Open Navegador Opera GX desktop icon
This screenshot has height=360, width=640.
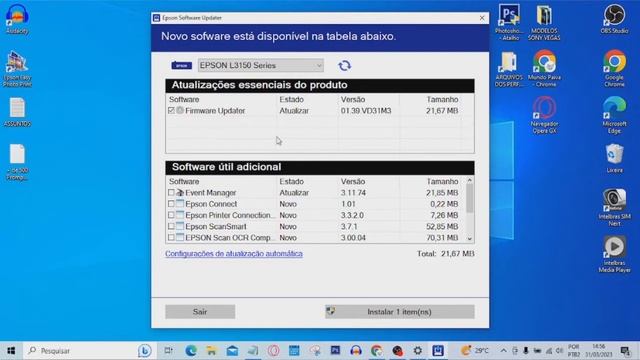[544, 115]
